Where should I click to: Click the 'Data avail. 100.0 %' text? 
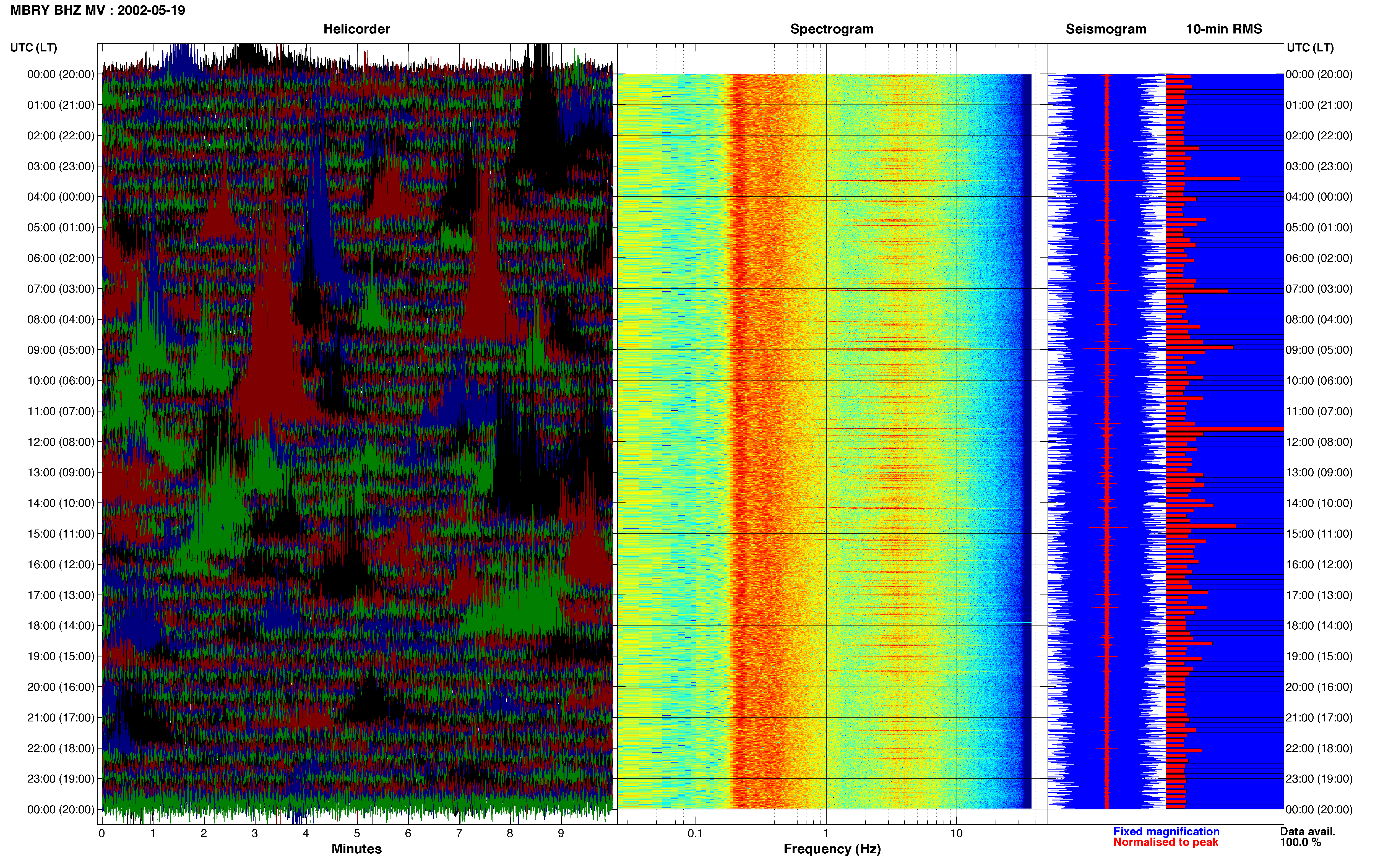tap(1308, 837)
